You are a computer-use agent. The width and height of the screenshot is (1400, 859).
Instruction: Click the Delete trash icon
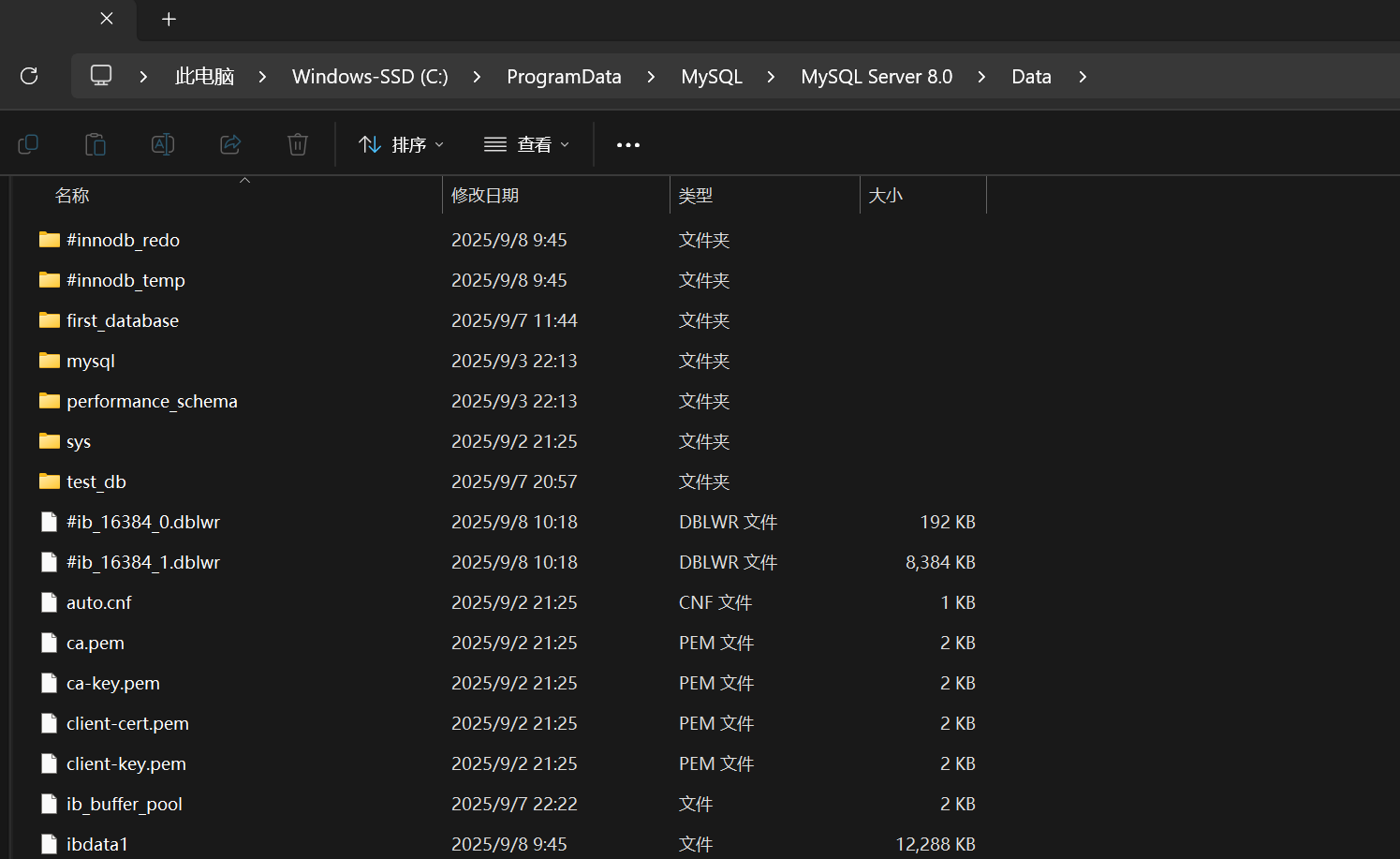(298, 144)
